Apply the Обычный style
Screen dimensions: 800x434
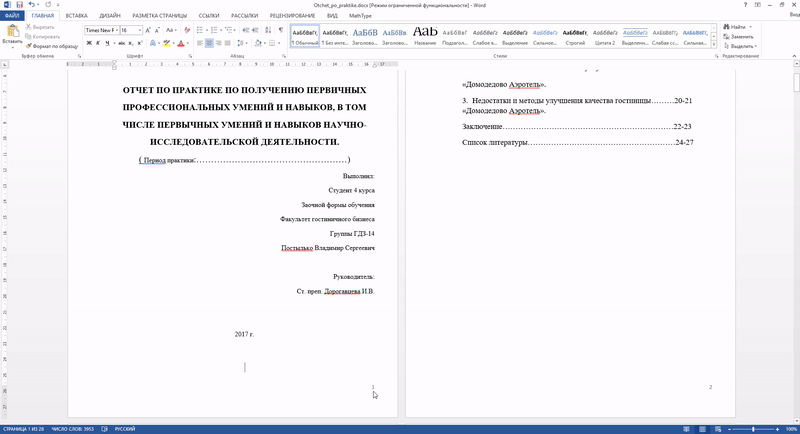305,36
